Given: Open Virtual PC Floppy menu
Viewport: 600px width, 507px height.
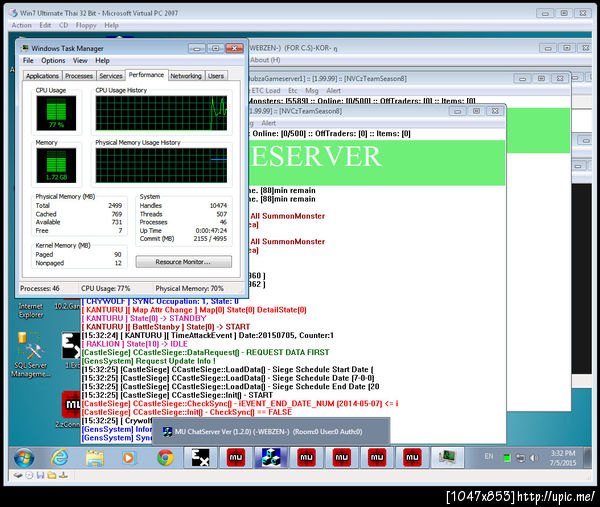Looking at the screenshot, I should [86, 25].
